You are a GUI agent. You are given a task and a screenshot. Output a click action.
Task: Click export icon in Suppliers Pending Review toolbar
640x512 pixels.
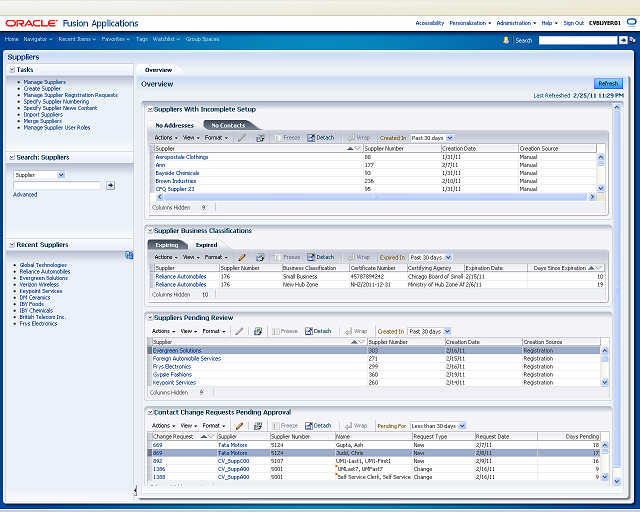(258, 331)
